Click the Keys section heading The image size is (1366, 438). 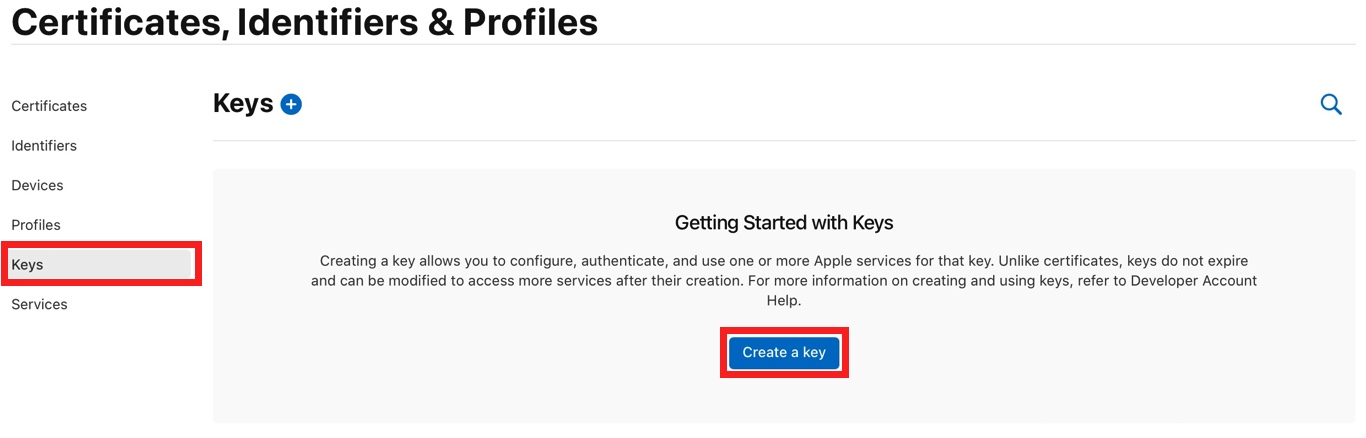point(243,103)
